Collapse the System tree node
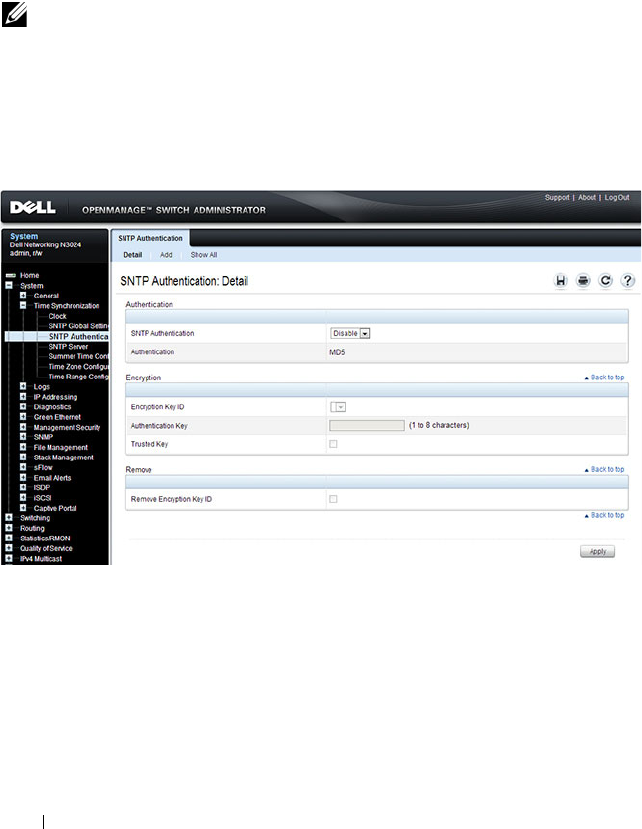Viewport: 642px width, 829px height. 9,285
